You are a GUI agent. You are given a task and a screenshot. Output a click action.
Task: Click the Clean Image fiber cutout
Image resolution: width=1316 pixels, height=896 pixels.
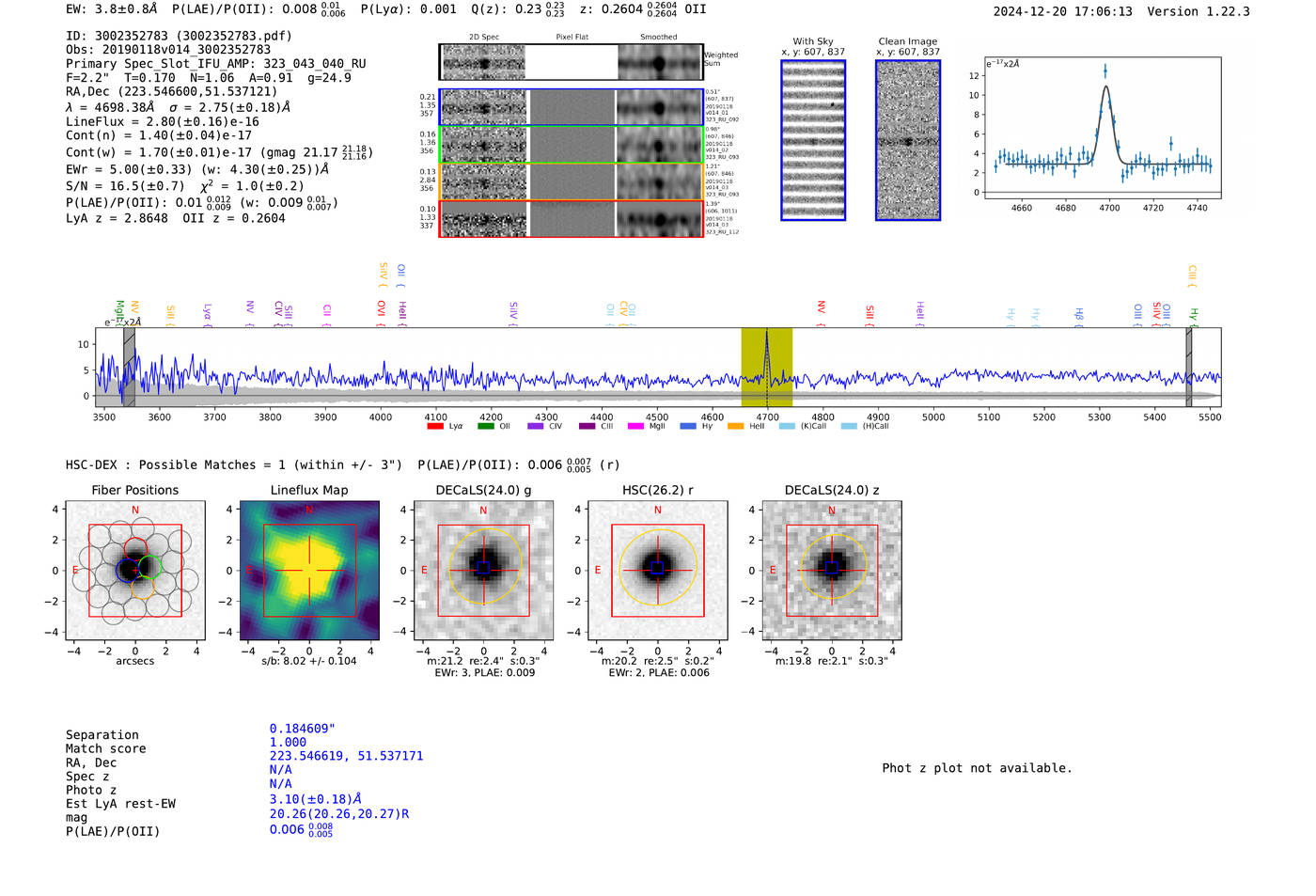(x=908, y=140)
